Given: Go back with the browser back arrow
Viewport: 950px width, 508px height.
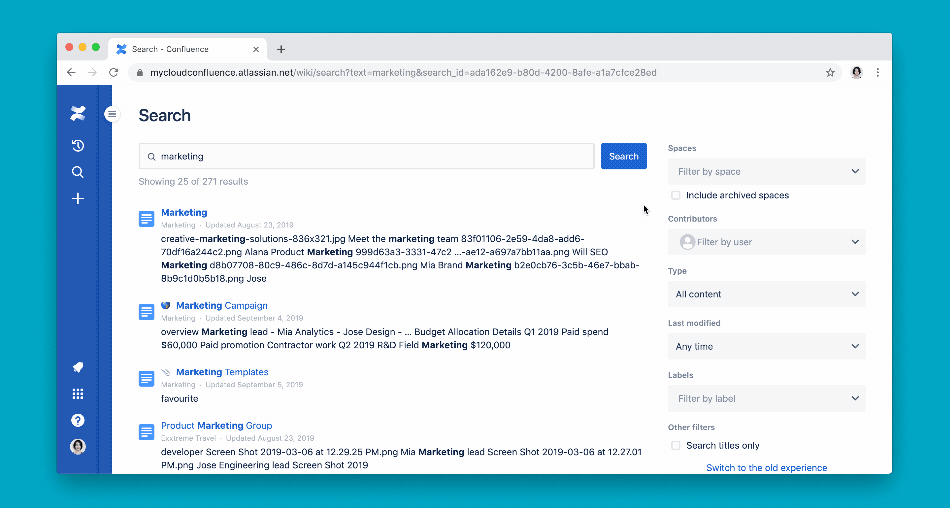Looking at the screenshot, I should [x=71, y=72].
